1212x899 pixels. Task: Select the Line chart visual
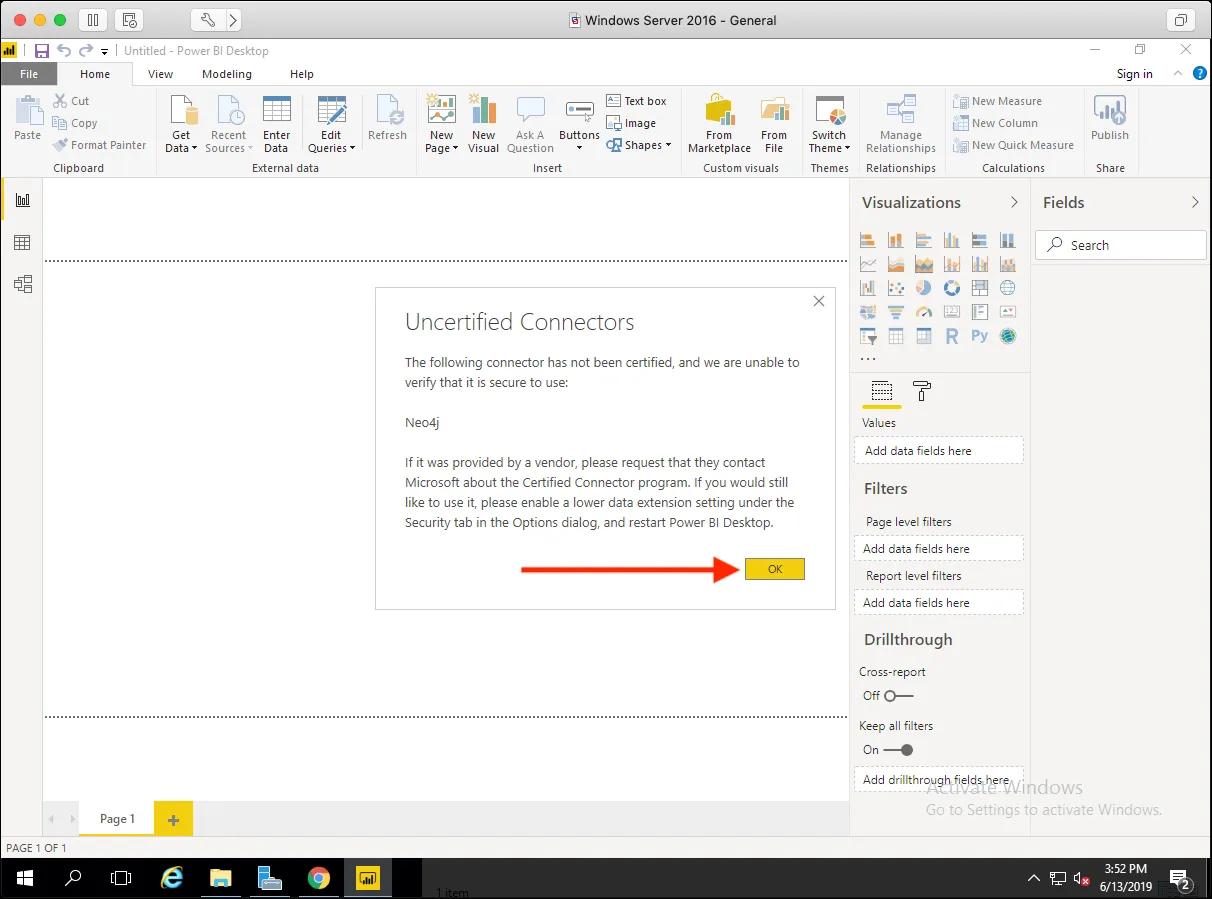[x=868, y=264]
